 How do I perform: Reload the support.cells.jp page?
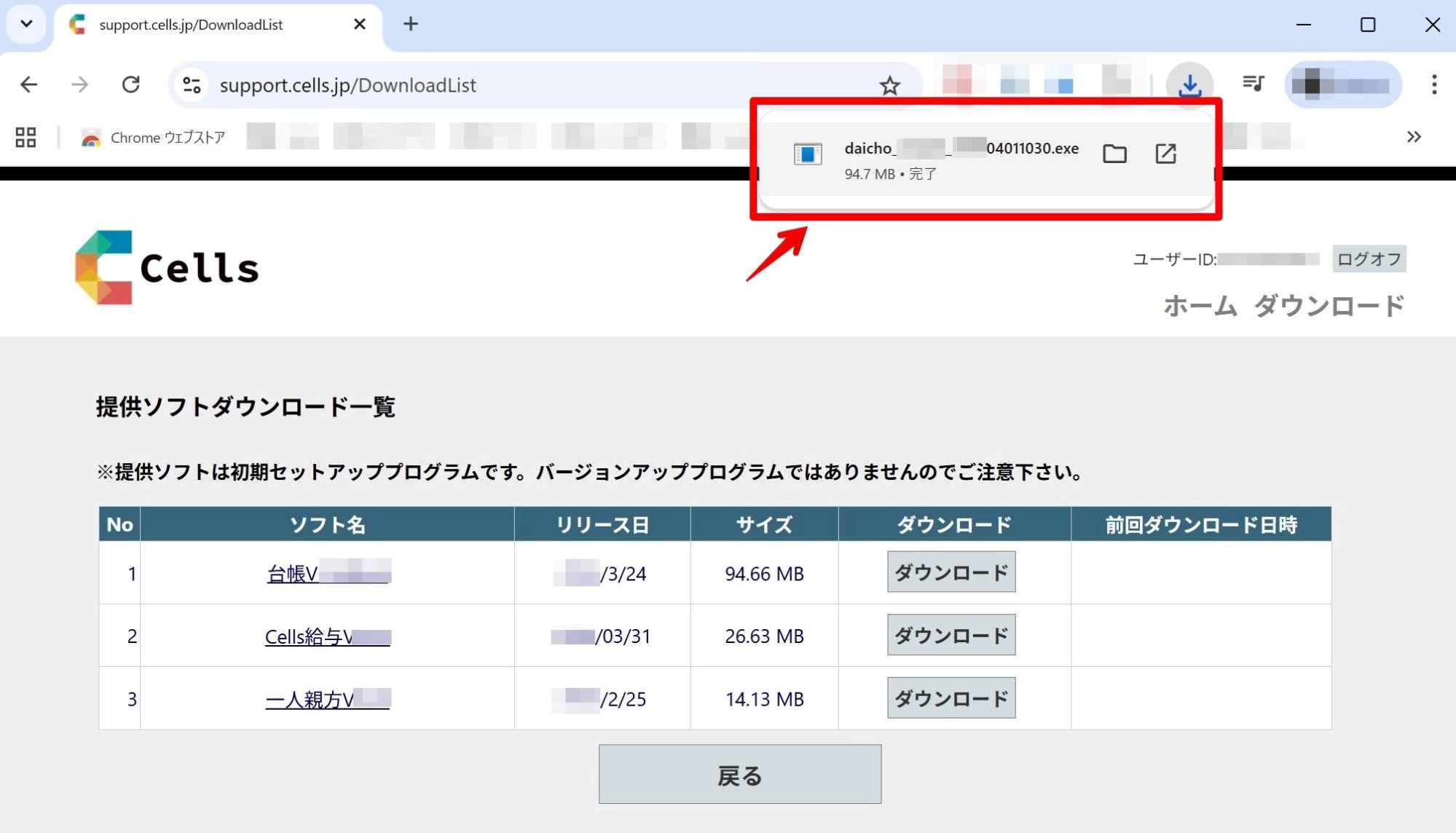pos(131,85)
